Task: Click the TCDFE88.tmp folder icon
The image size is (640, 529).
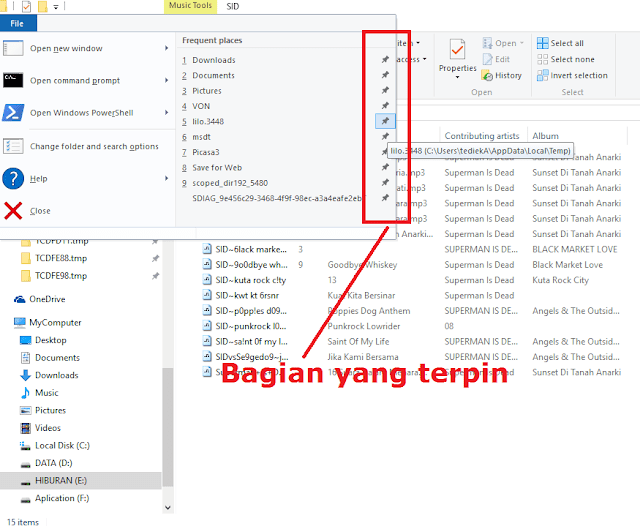Action: click(25, 258)
